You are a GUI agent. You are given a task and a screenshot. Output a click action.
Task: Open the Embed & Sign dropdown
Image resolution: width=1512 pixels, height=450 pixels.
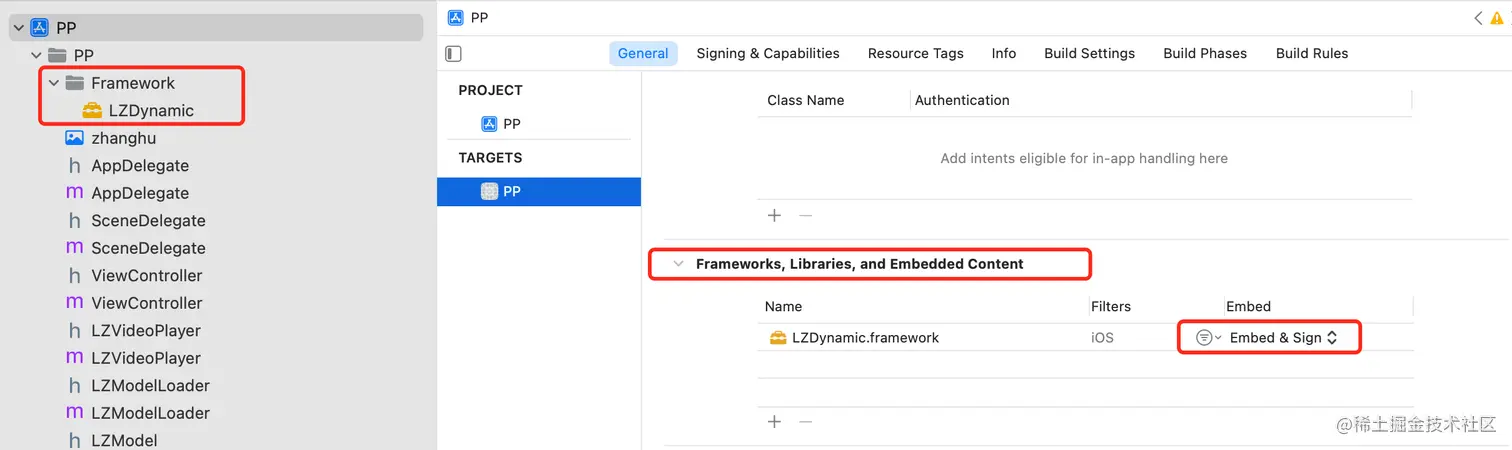click(1283, 338)
